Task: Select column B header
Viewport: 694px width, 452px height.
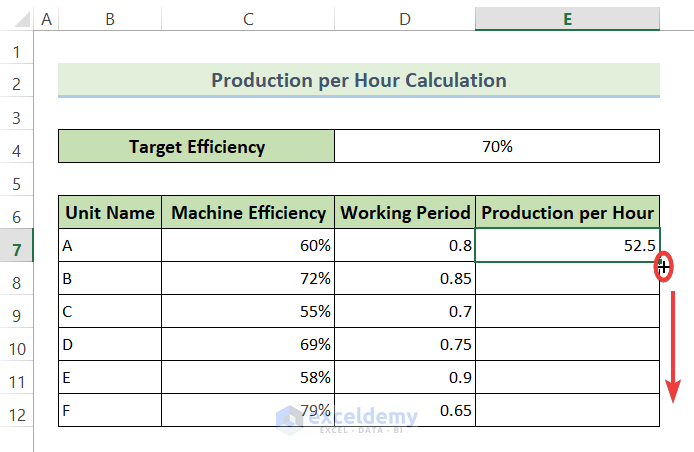Action: (109, 19)
